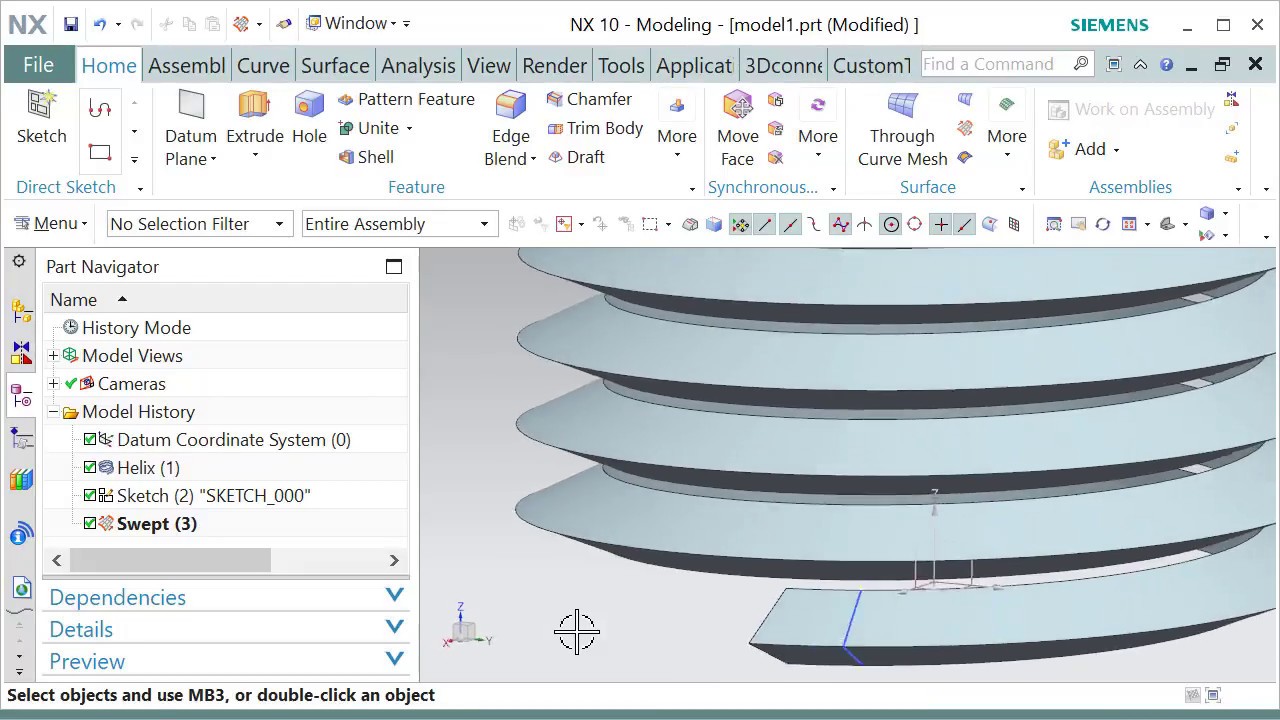Start the Extrude feature
The image size is (1280, 720).
click(x=254, y=118)
